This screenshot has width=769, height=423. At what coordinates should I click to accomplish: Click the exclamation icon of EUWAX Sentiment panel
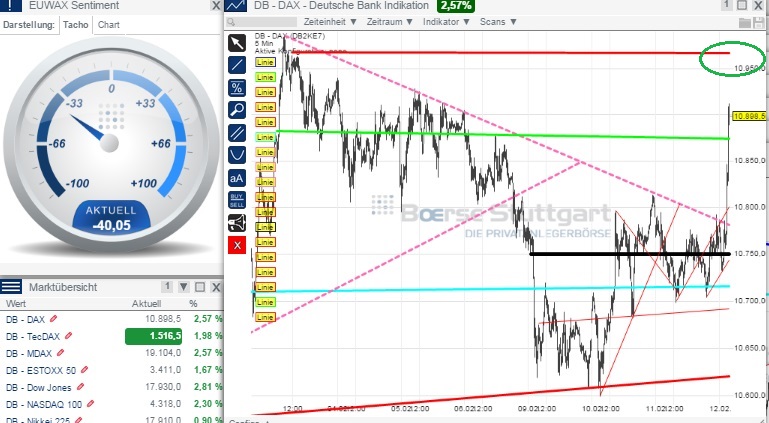[11, 5]
